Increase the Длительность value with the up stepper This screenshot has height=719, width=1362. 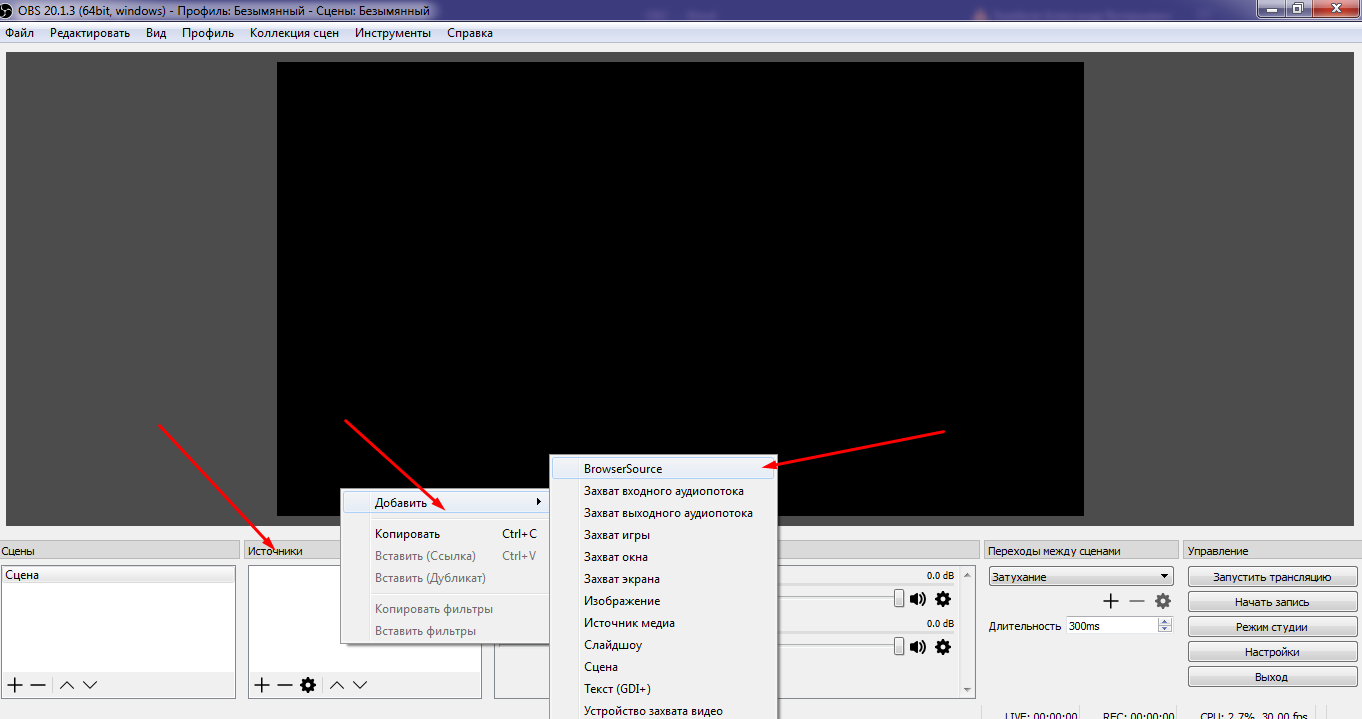[x=1164, y=621]
